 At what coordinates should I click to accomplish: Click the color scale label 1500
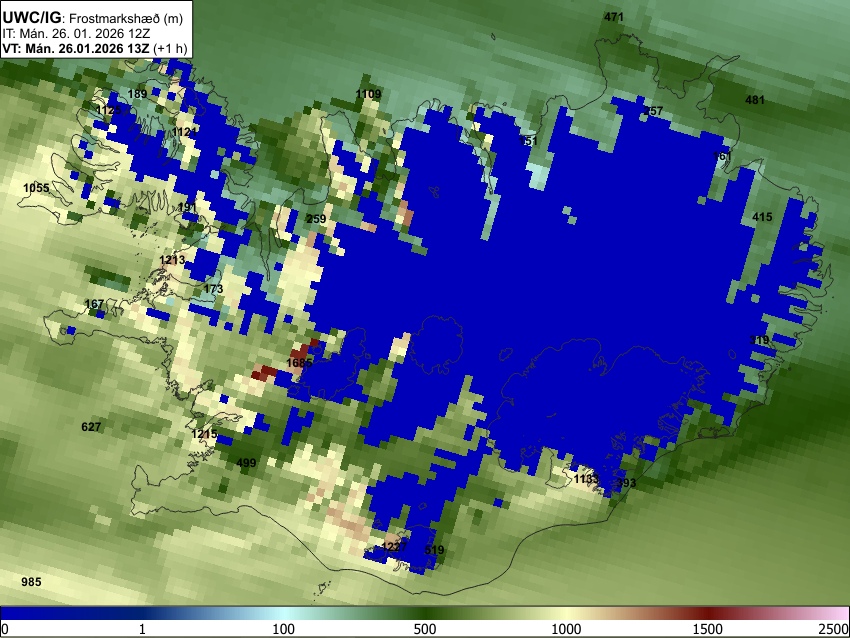[707, 629]
